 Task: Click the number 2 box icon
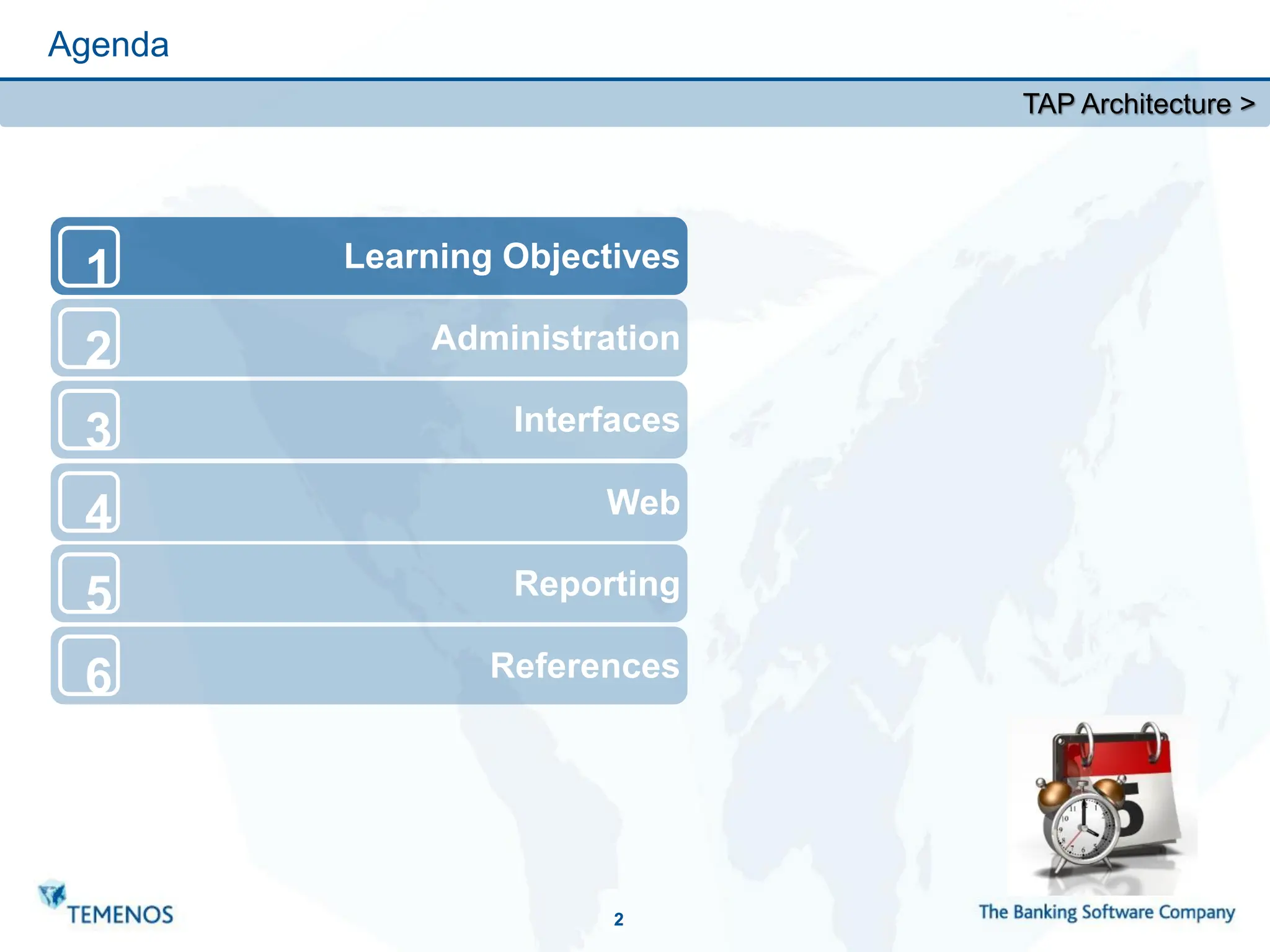89,338
